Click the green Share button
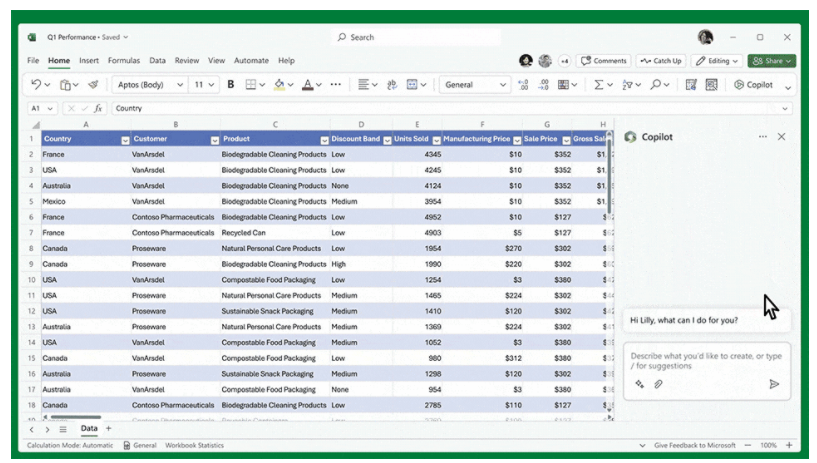 pos(772,61)
